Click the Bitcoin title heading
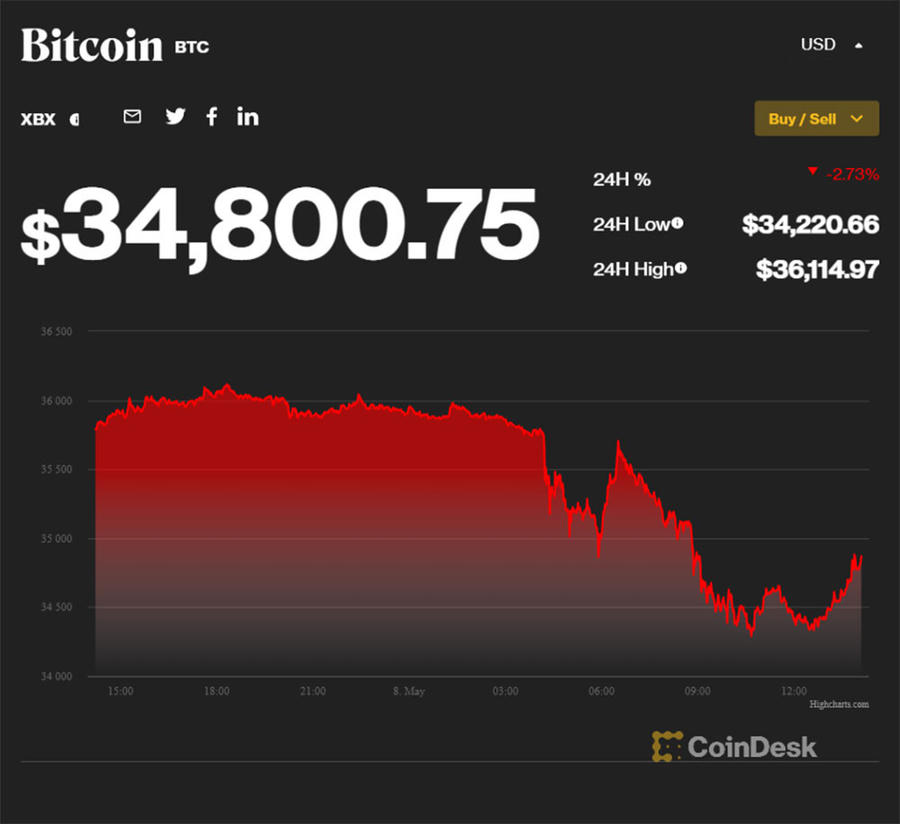Image resolution: width=900 pixels, height=824 pixels. pos(90,46)
